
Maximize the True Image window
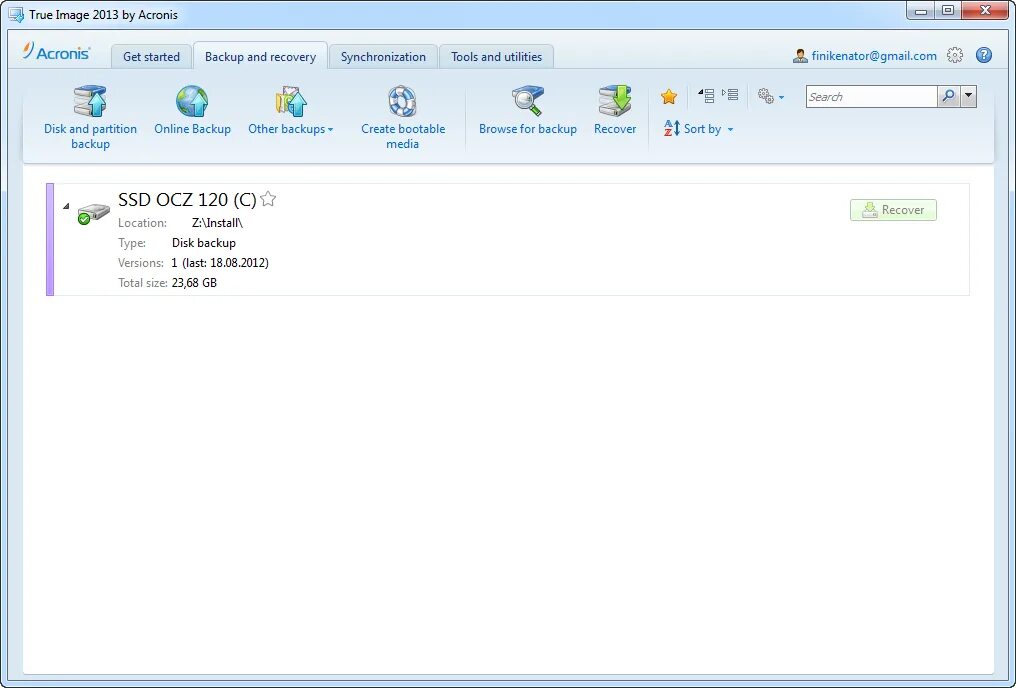(x=948, y=10)
